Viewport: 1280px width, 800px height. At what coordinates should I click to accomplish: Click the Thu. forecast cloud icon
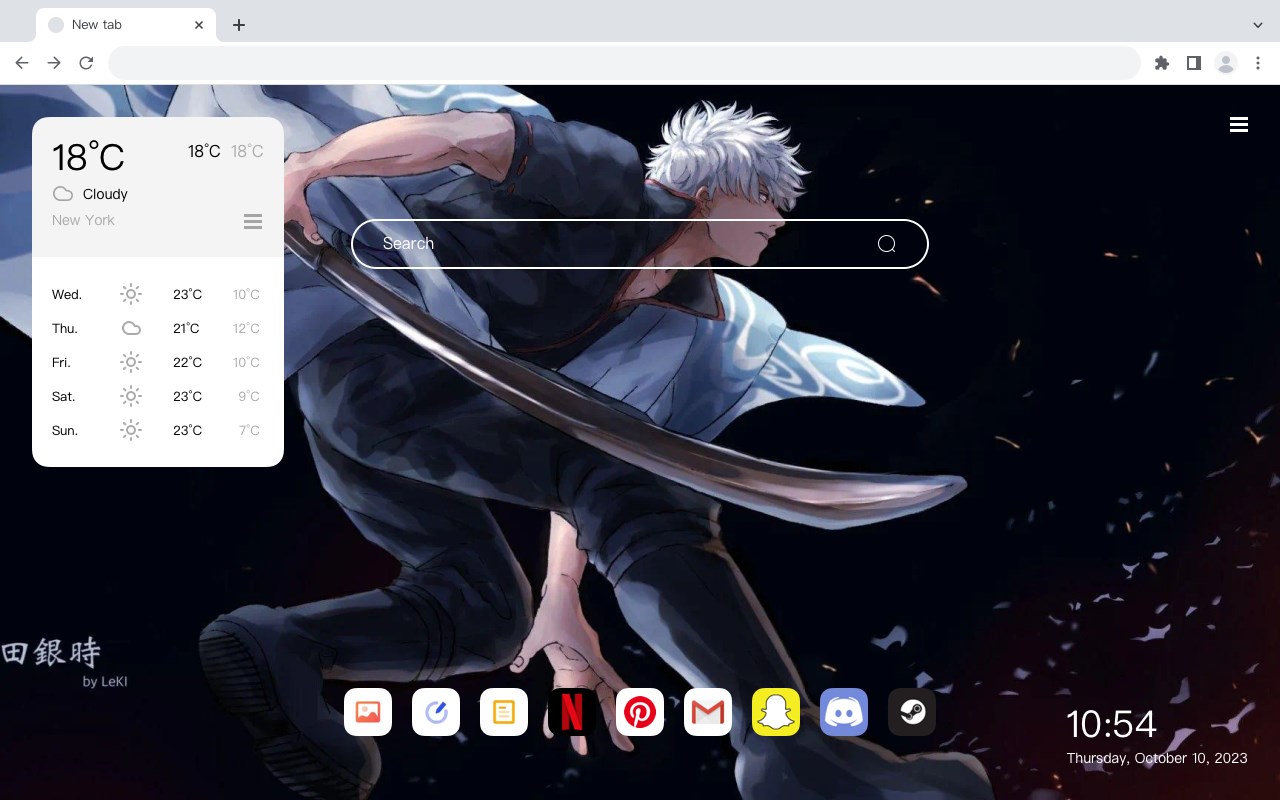tap(131, 328)
